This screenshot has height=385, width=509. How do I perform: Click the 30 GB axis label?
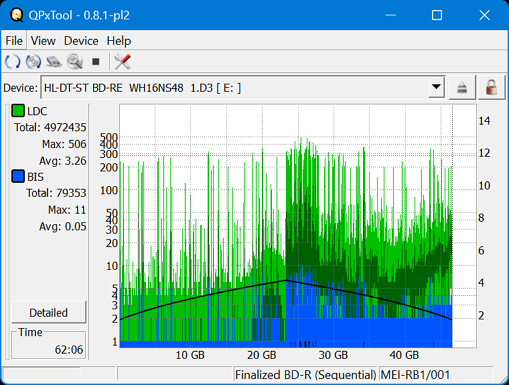(333, 355)
